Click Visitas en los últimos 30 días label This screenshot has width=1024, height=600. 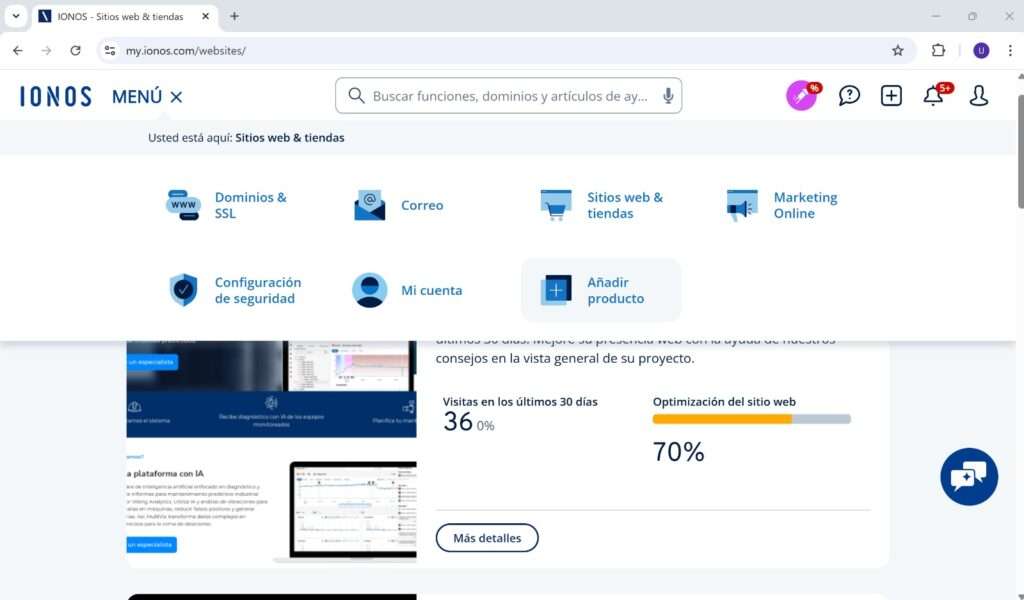click(x=520, y=402)
